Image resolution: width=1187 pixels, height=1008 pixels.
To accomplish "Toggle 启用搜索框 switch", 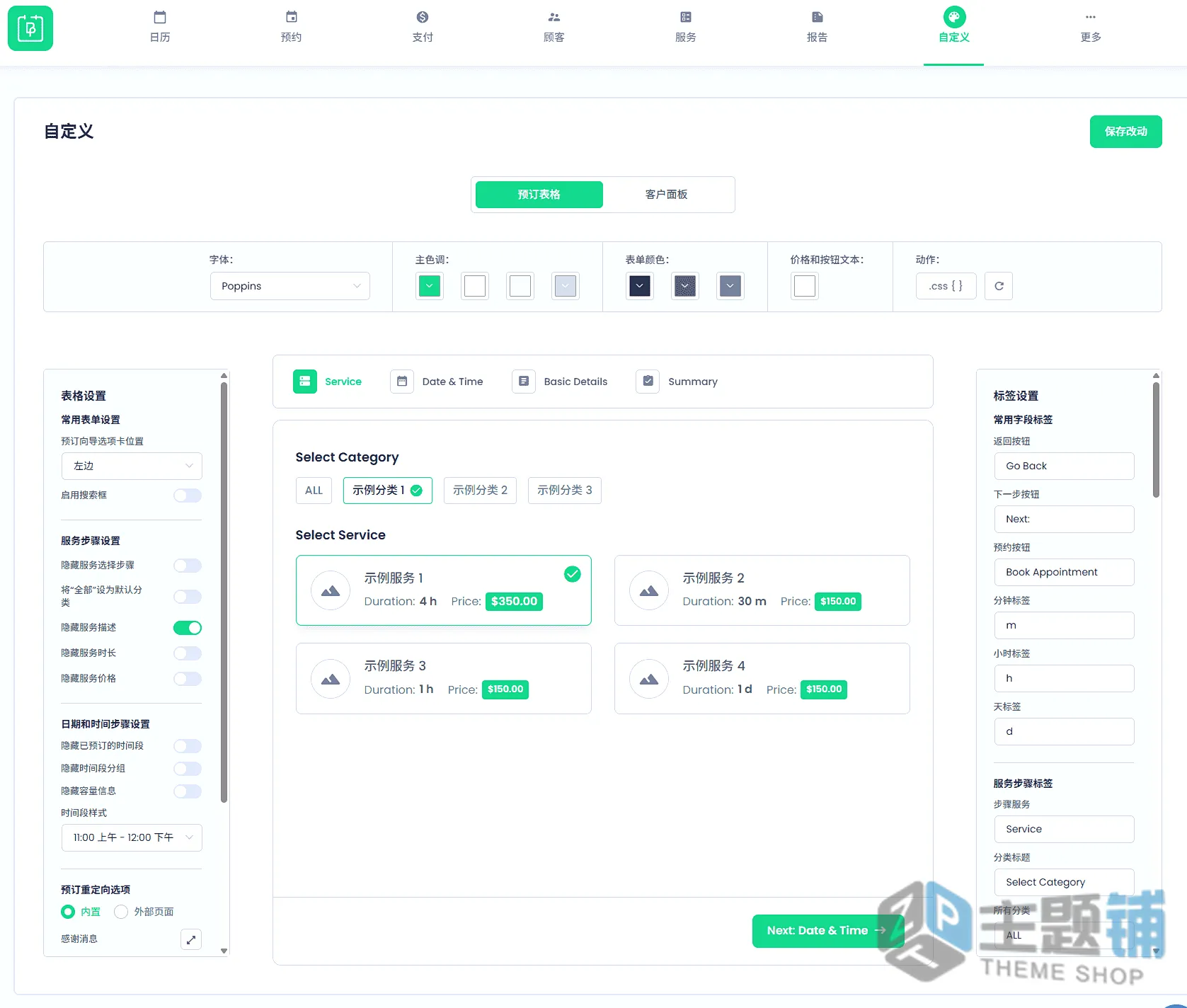I will [x=188, y=496].
